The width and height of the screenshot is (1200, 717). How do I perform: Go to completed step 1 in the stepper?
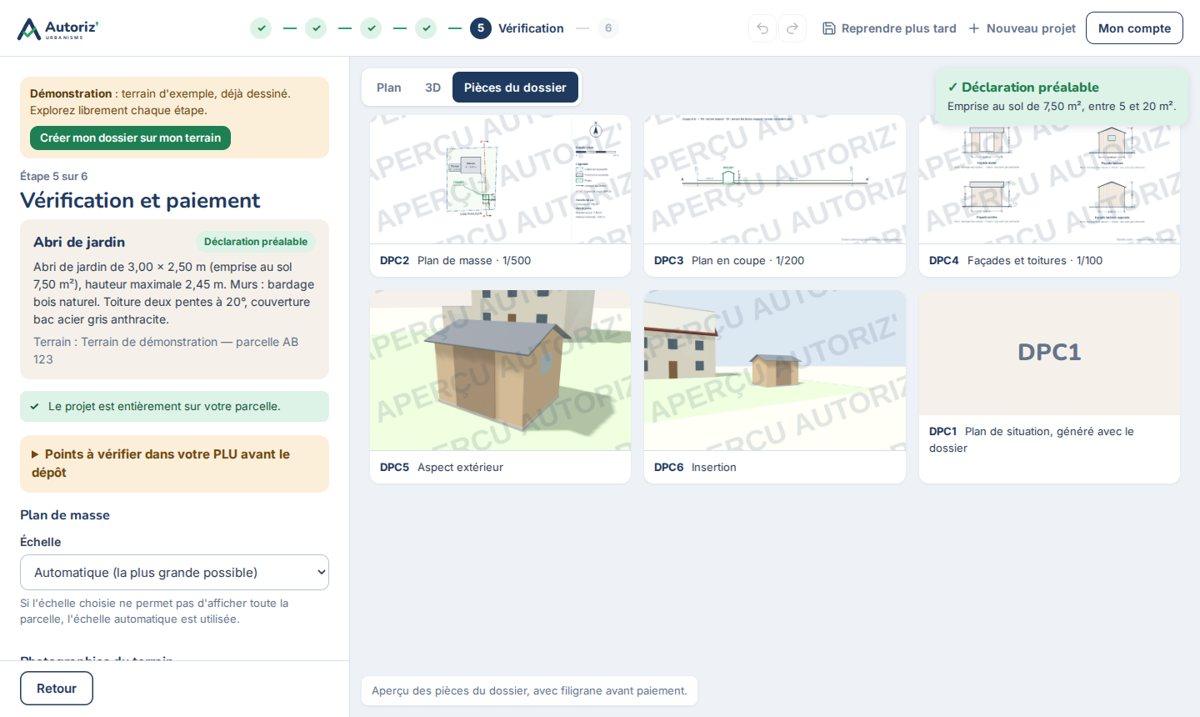(261, 28)
